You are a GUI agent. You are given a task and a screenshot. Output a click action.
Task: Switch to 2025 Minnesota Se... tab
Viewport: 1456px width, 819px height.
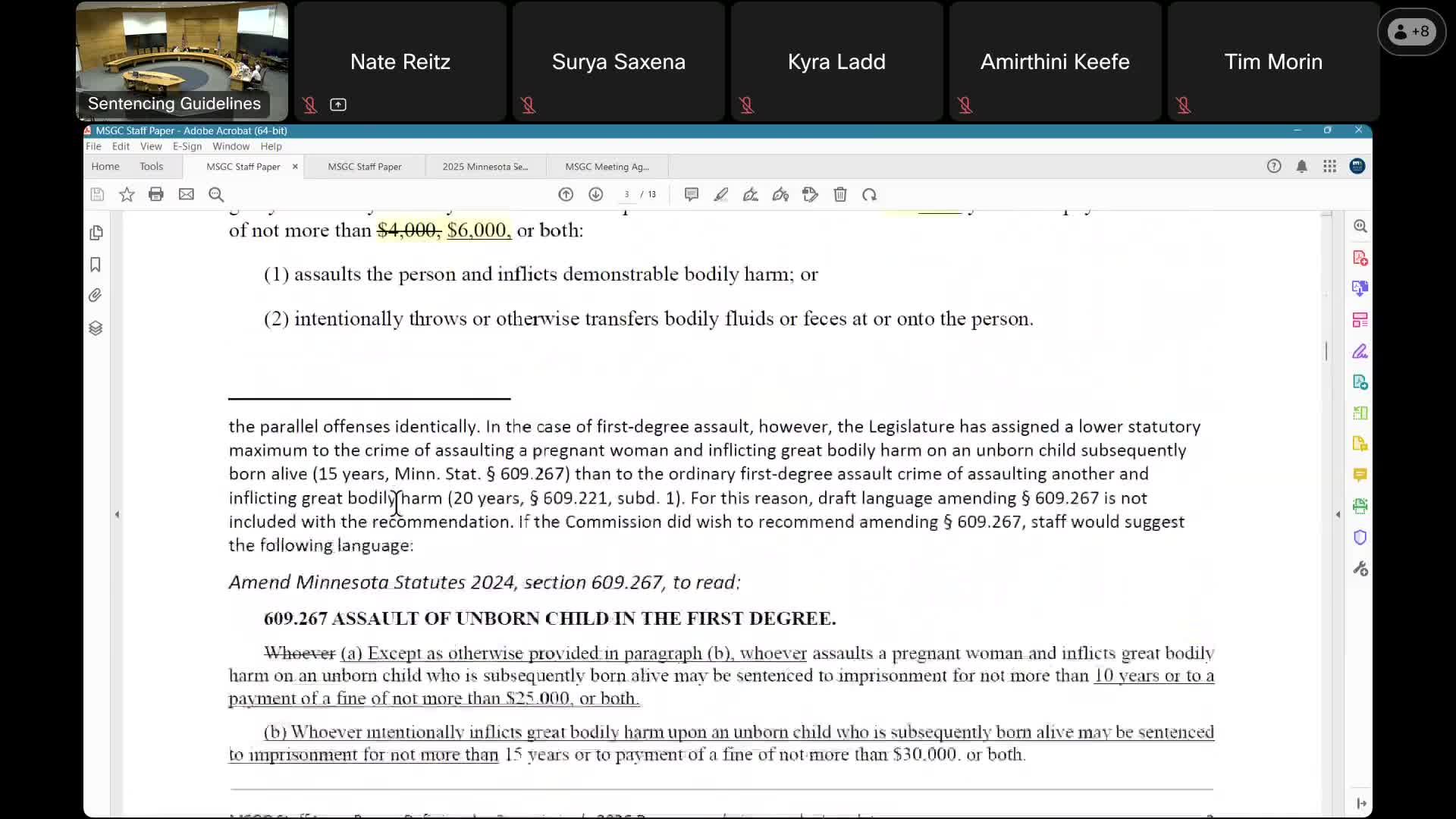click(485, 167)
